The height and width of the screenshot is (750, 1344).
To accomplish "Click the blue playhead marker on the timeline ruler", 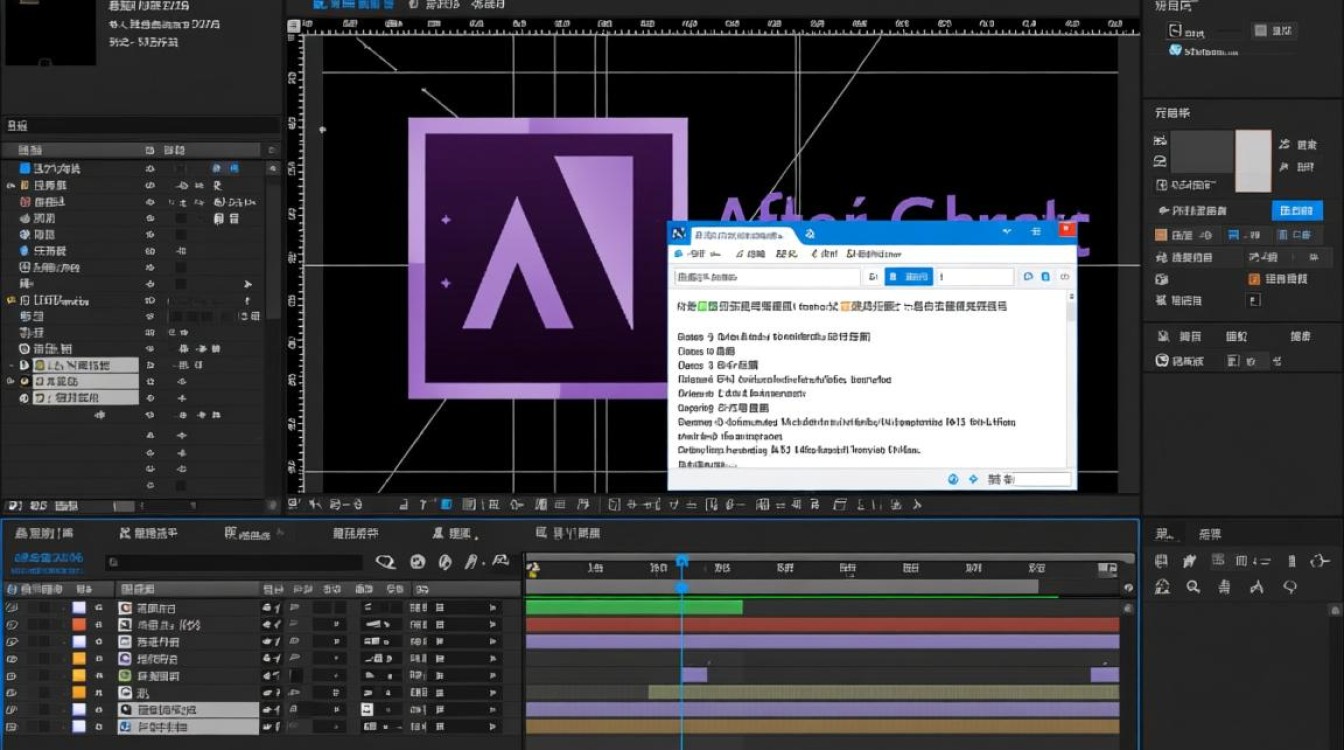I will 682,562.
